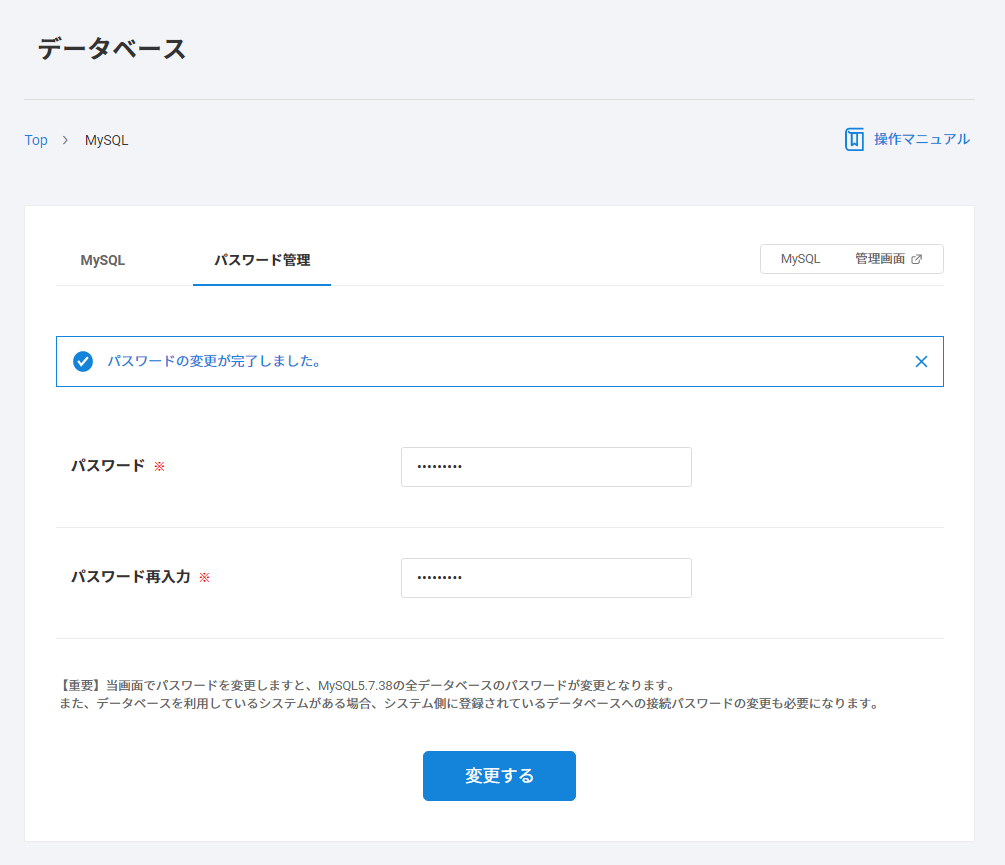Click the book icon beside 操作マニュアル
Image resolution: width=1005 pixels, height=865 pixels.
tap(854, 139)
